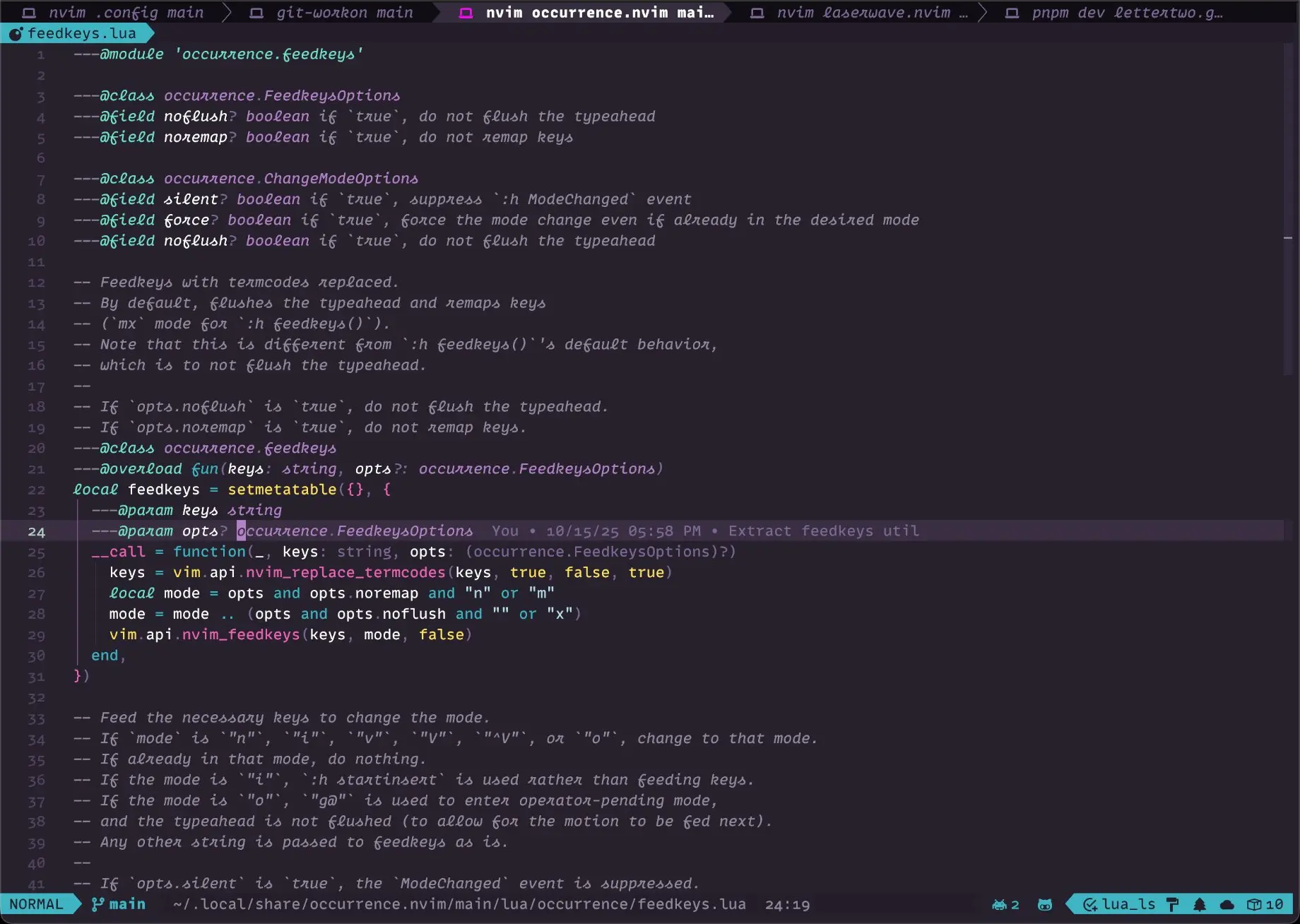Click the comment 'Feedkeys with termcodes replaced.'
1300x924 pixels.
[x=249, y=282]
